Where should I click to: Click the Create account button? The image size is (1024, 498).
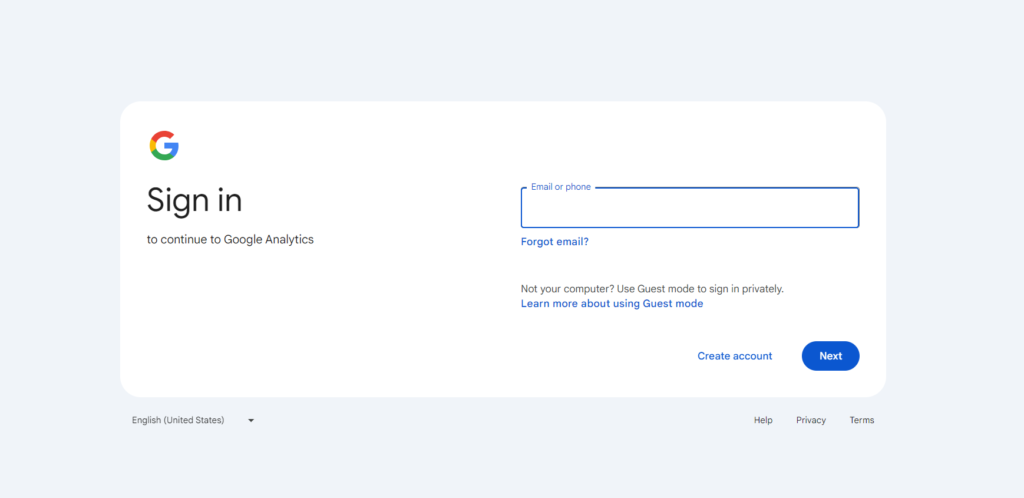point(734,356)
